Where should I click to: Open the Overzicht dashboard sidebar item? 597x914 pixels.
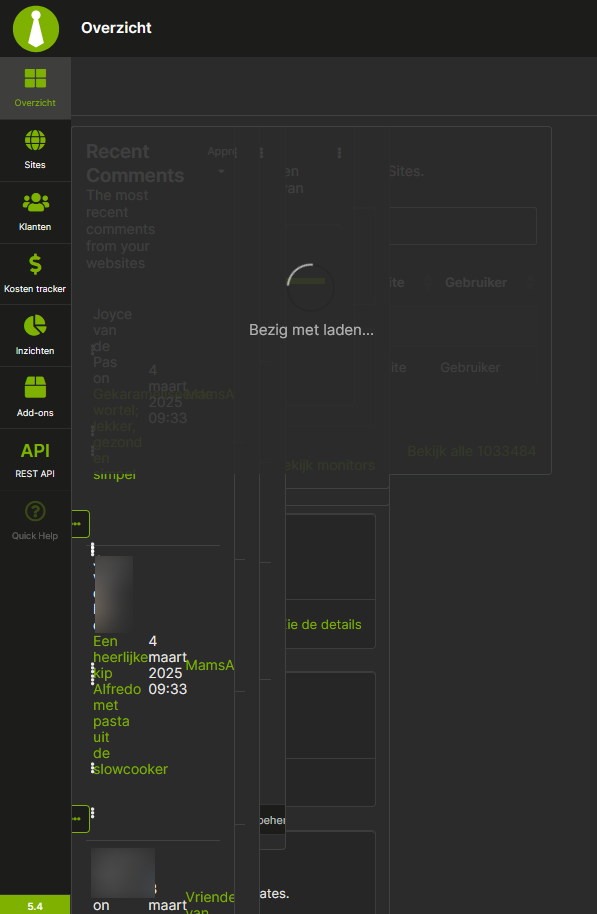[x=35, y=89]
